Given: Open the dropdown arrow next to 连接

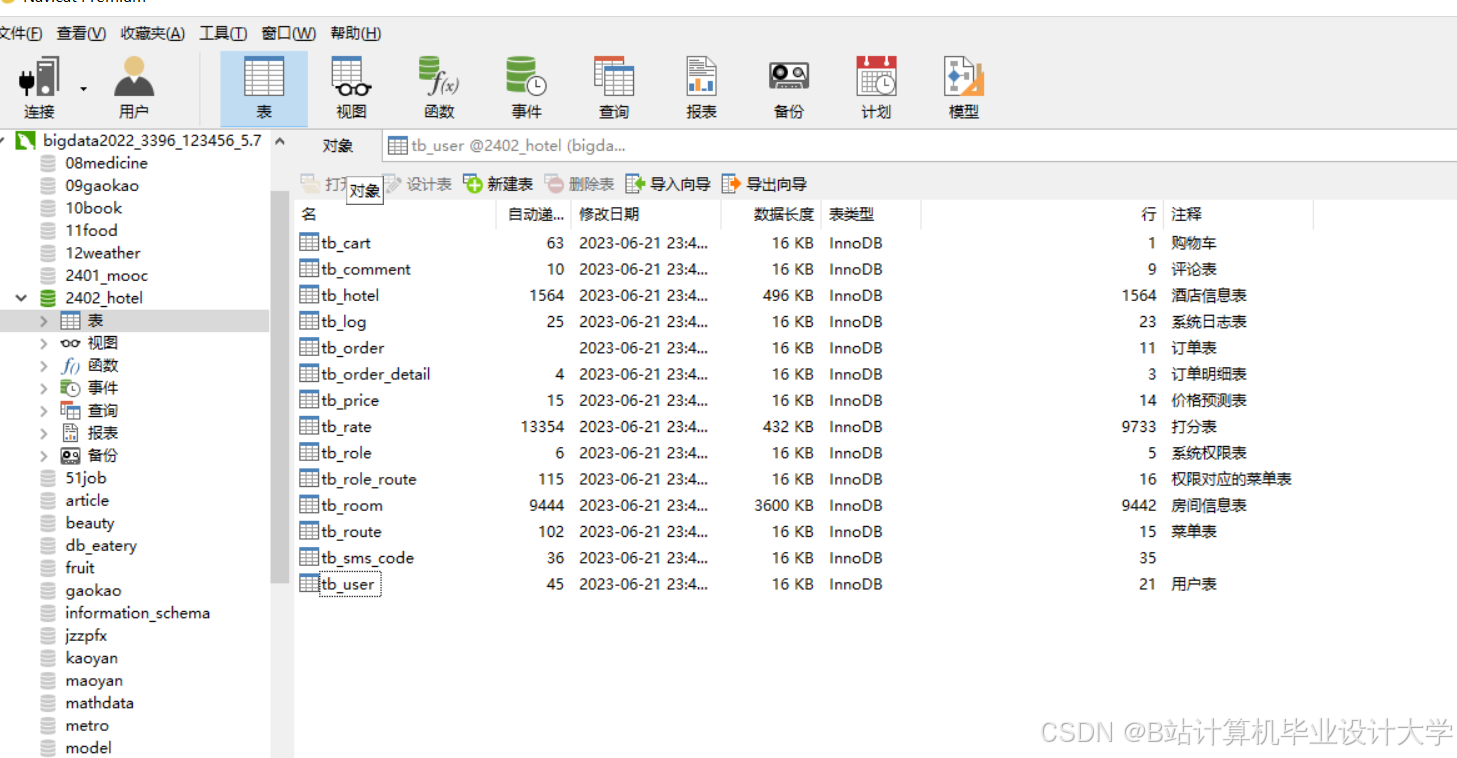Looking at the screenshot, I should tap(84, 90).
